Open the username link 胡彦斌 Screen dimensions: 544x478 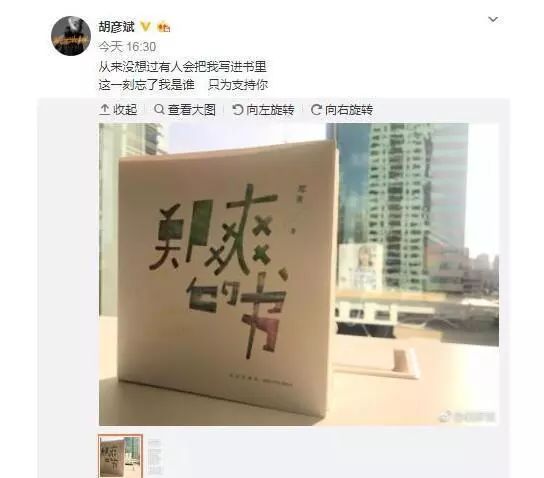tap(116, 26)
